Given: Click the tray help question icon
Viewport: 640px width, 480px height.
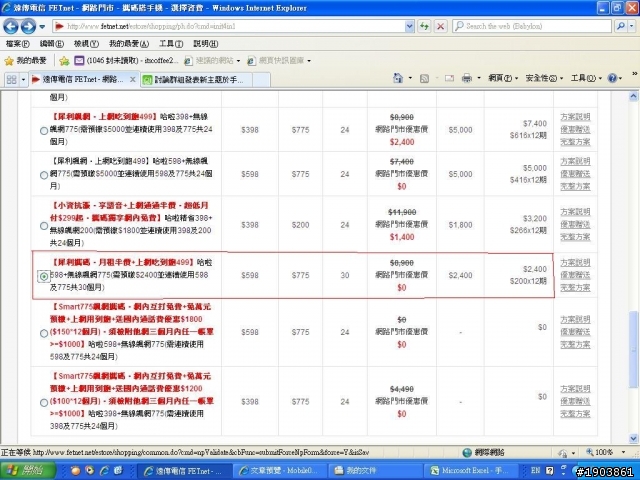Looking at the screenshot, I should [550, 471].
